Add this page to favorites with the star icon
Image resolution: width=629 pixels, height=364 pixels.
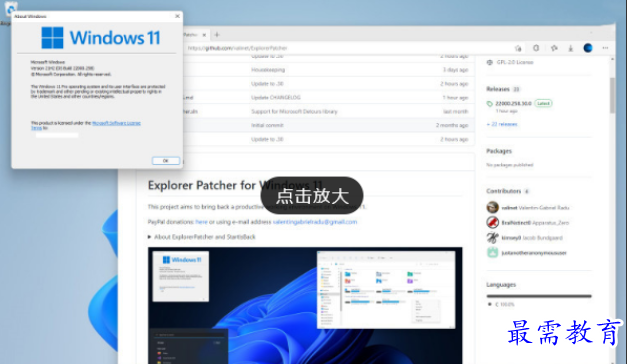[x=518, y=48]
